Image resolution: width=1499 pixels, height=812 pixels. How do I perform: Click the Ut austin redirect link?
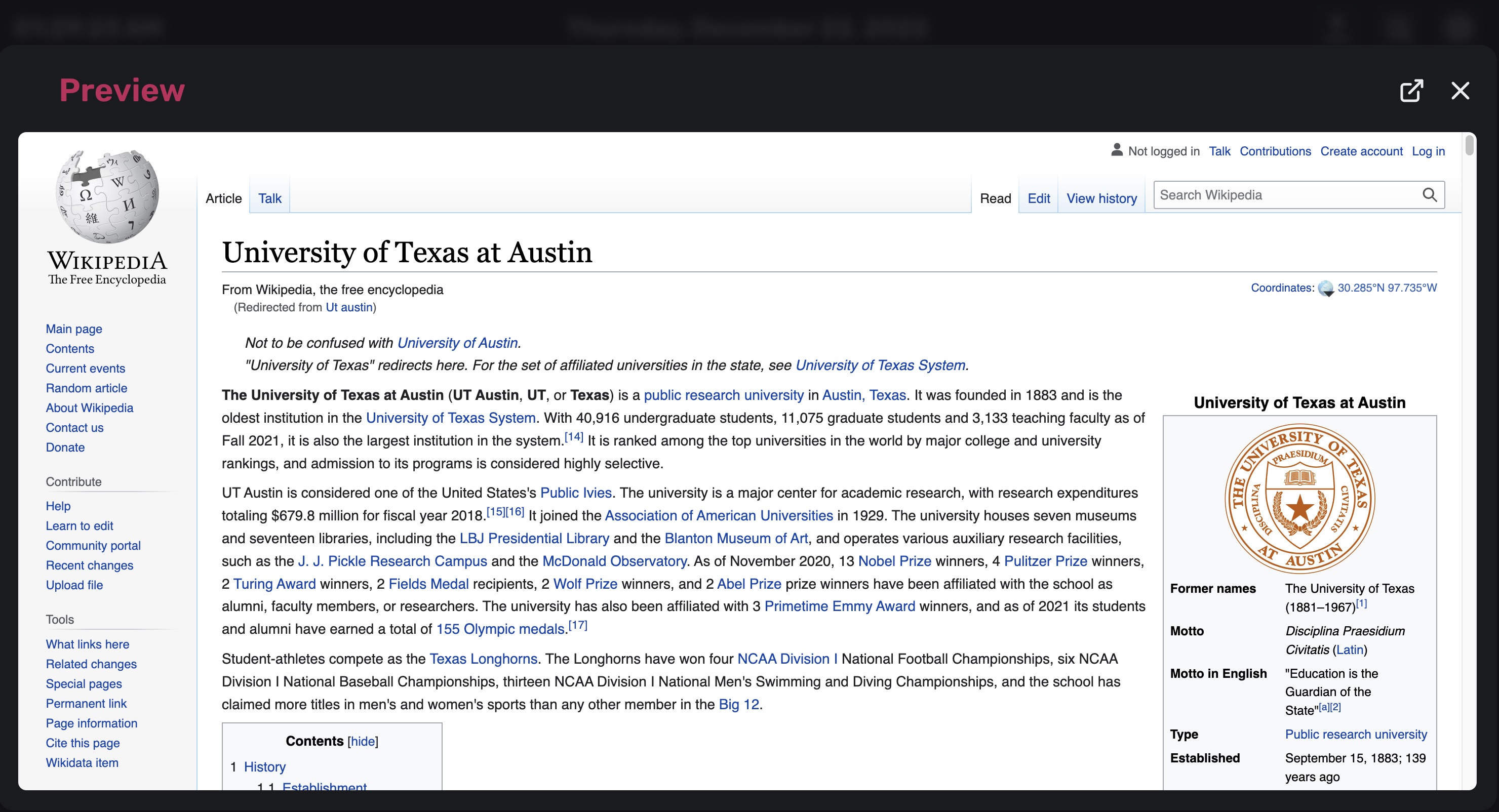pos(348,307)
